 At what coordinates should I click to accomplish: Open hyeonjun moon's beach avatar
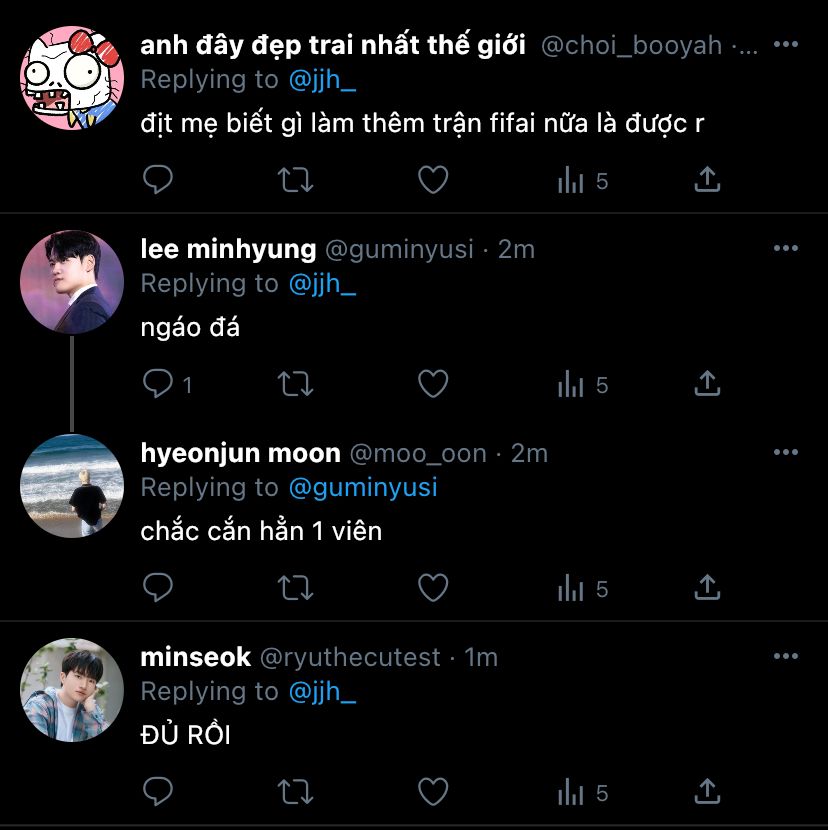point(72,486)
